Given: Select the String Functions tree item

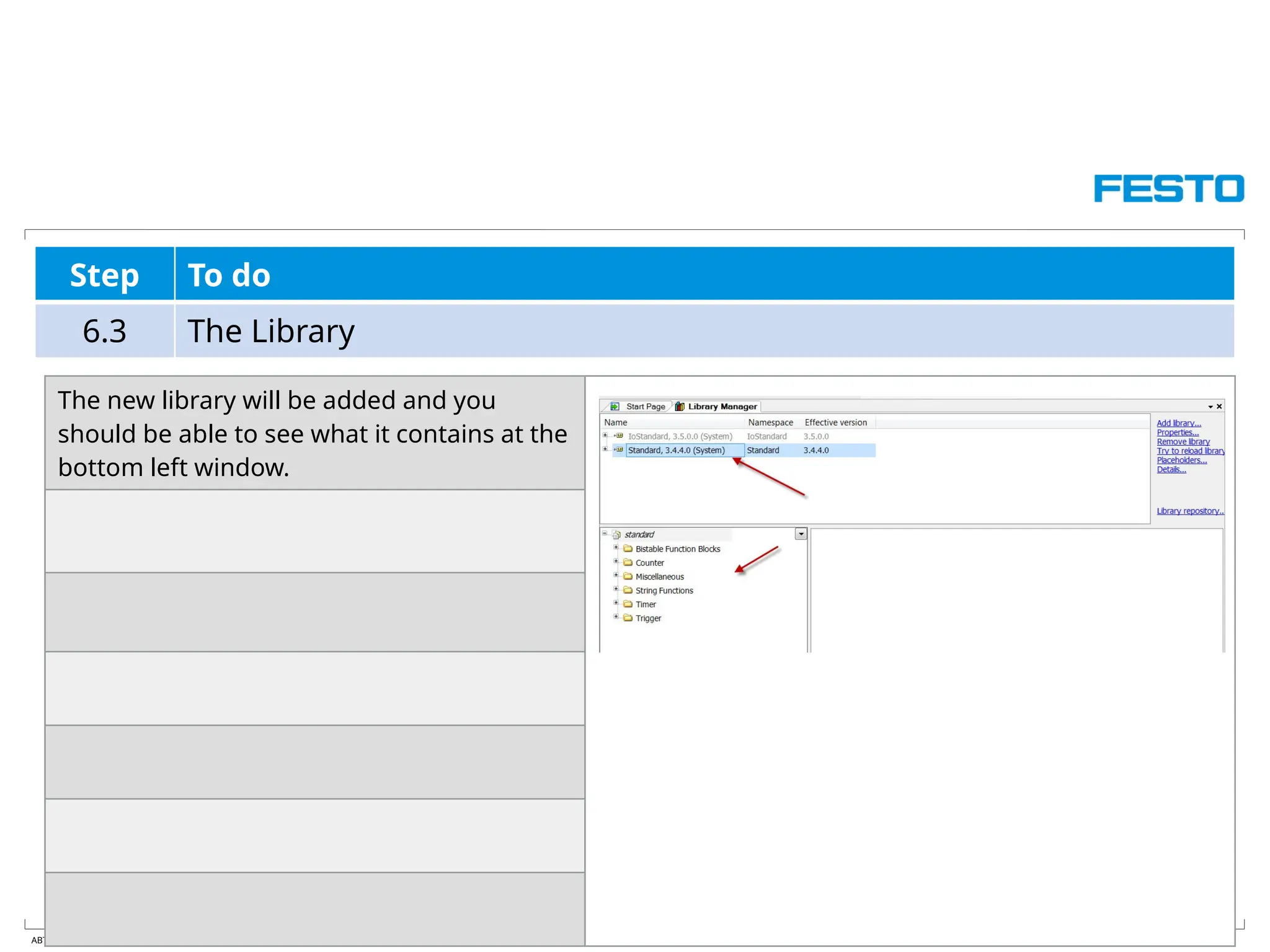Looking at the screenshot, I should coord(664,591).
